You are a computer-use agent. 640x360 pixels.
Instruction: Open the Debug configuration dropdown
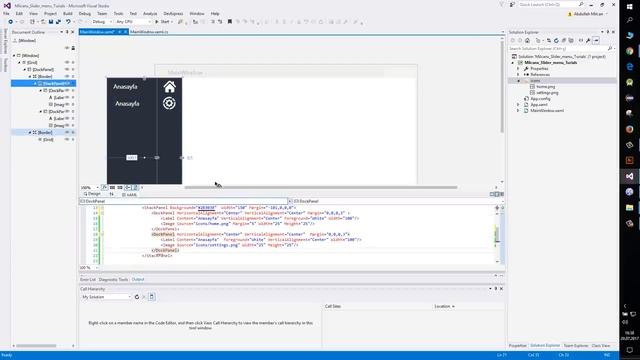(x=102, y=22)
